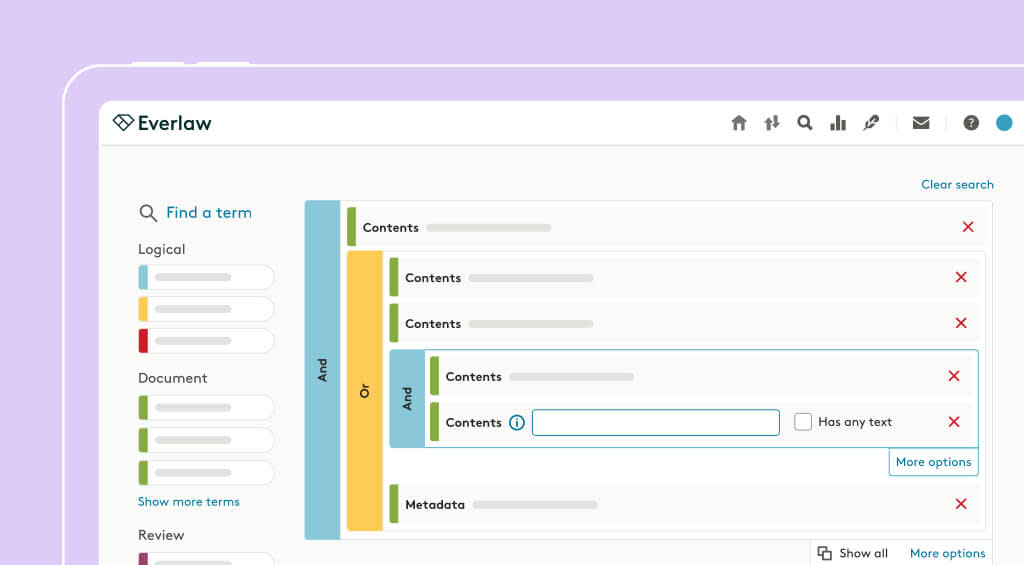Open the magnifying glass search icon
Viewport: 1024px width, 565px height.
click(x=805, y=123)
